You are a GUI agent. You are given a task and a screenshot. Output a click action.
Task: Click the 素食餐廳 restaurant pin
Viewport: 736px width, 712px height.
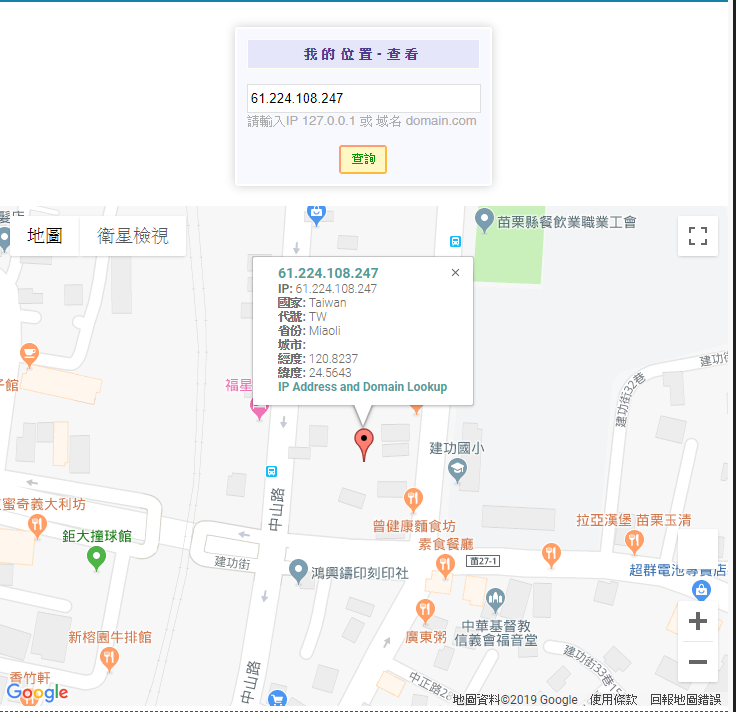(x=445, y=566)
